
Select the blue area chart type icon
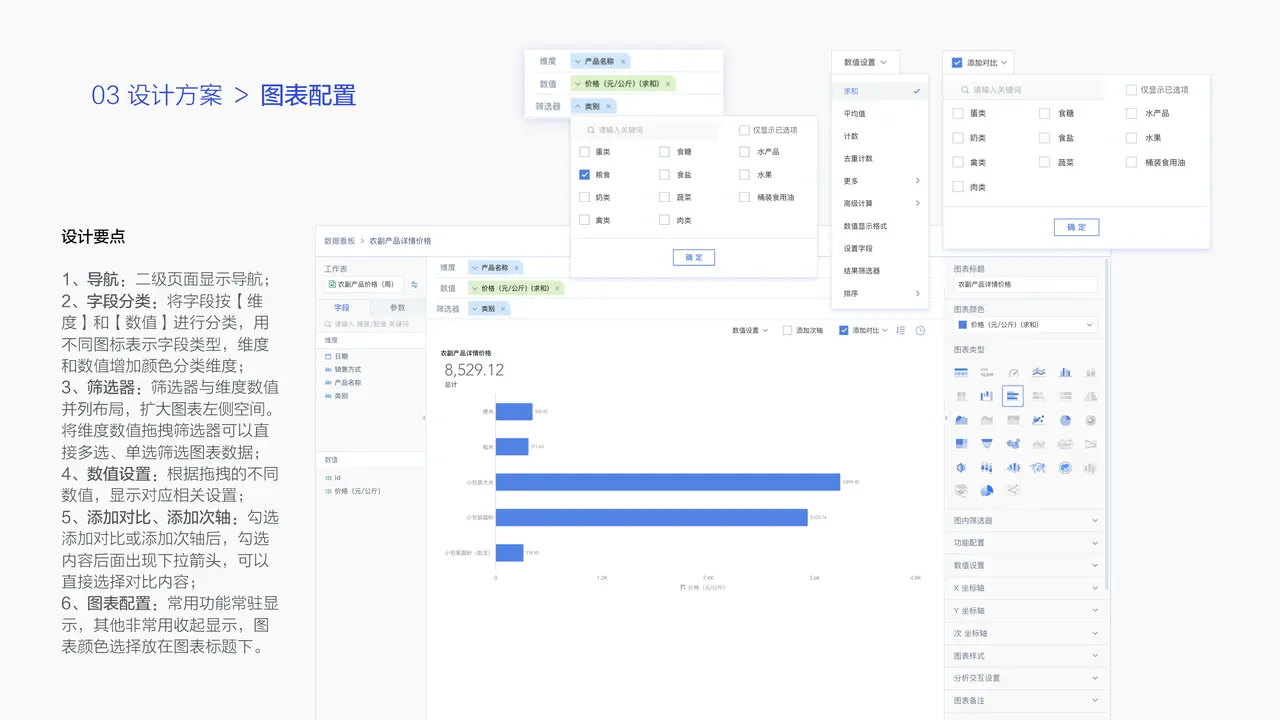coord(961,420)
